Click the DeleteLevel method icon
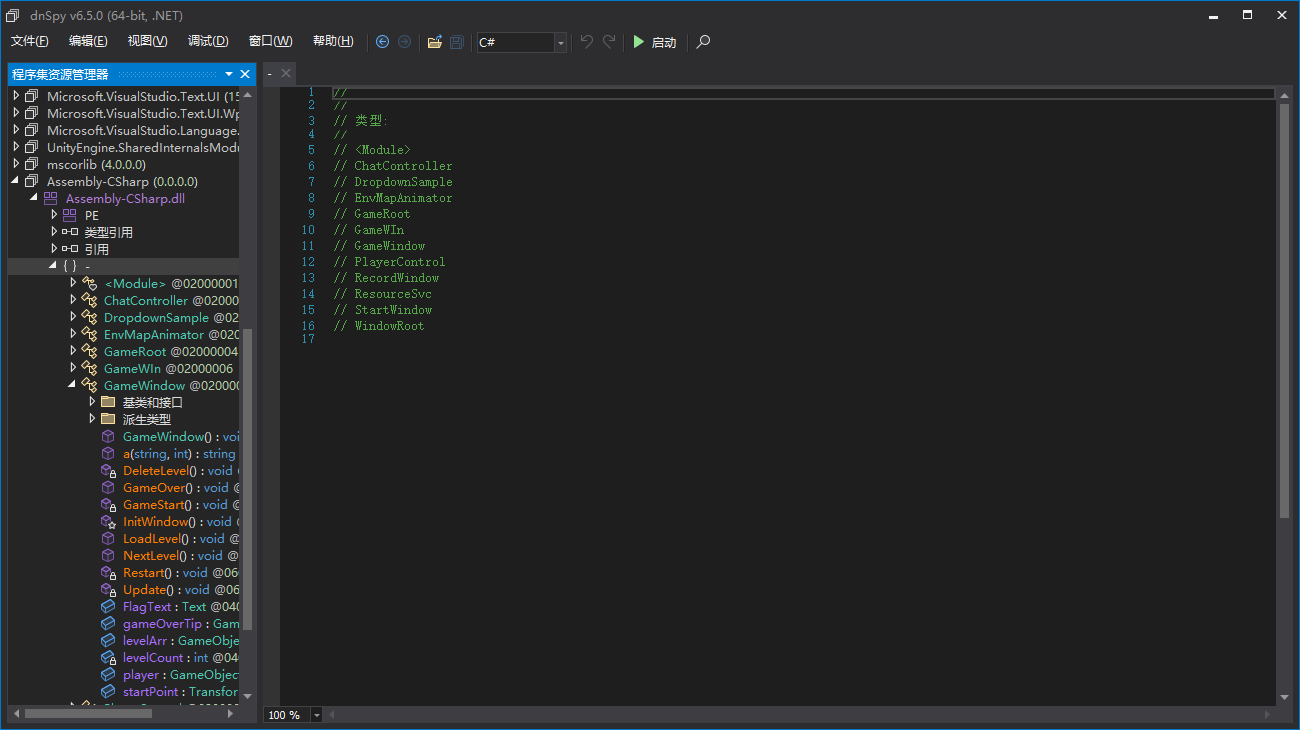The height and width of the screenshot is (730, 1300). [x=108, y=470]
